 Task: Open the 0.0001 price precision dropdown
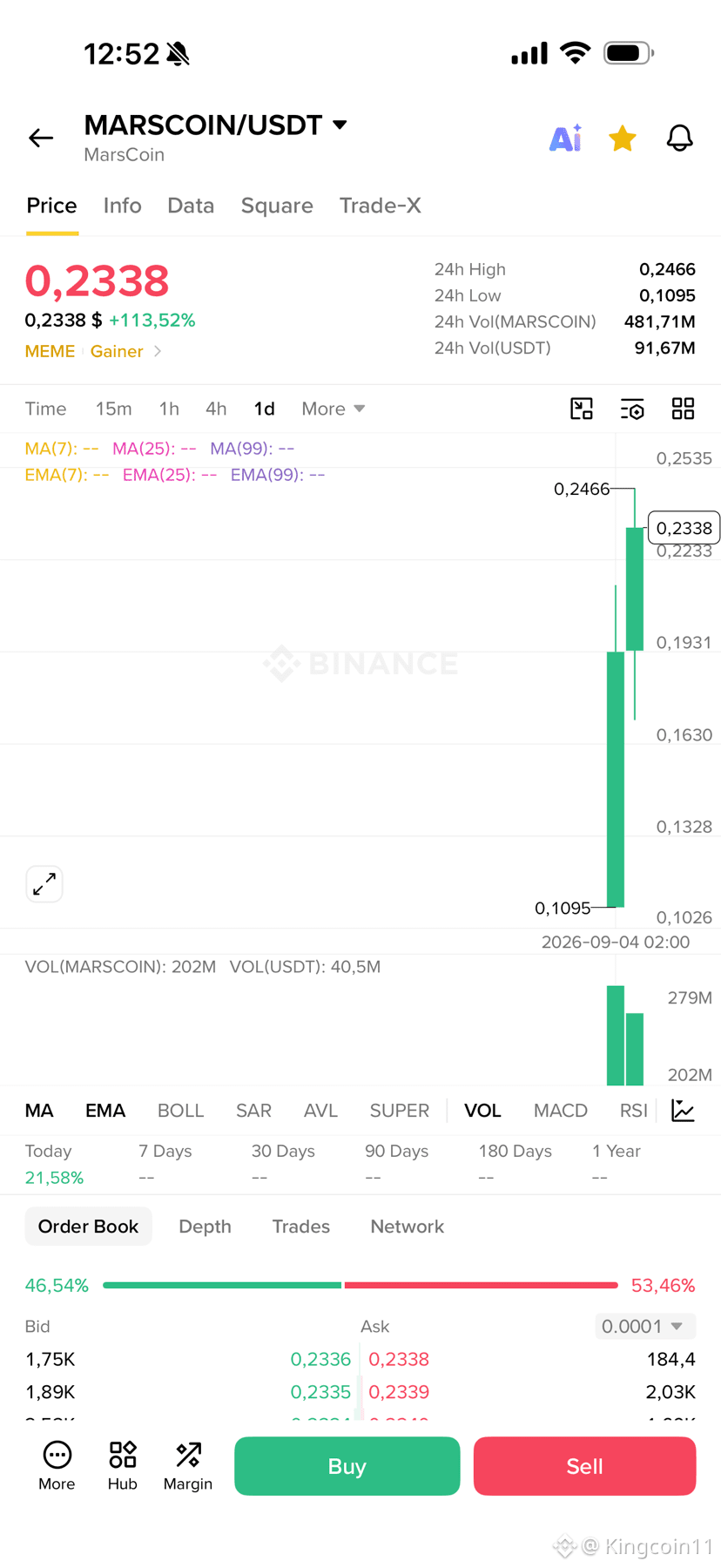pyautogui.click(x=645, y=1326)
